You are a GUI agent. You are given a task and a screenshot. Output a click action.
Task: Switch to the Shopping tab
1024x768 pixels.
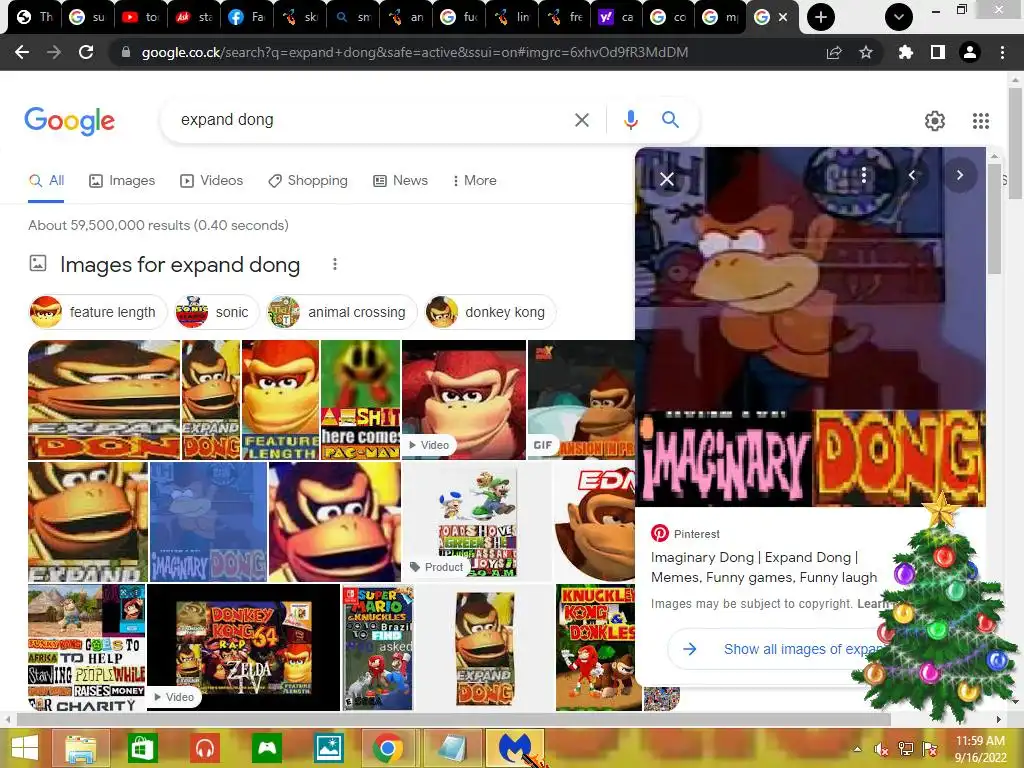(x=308, y=181)
